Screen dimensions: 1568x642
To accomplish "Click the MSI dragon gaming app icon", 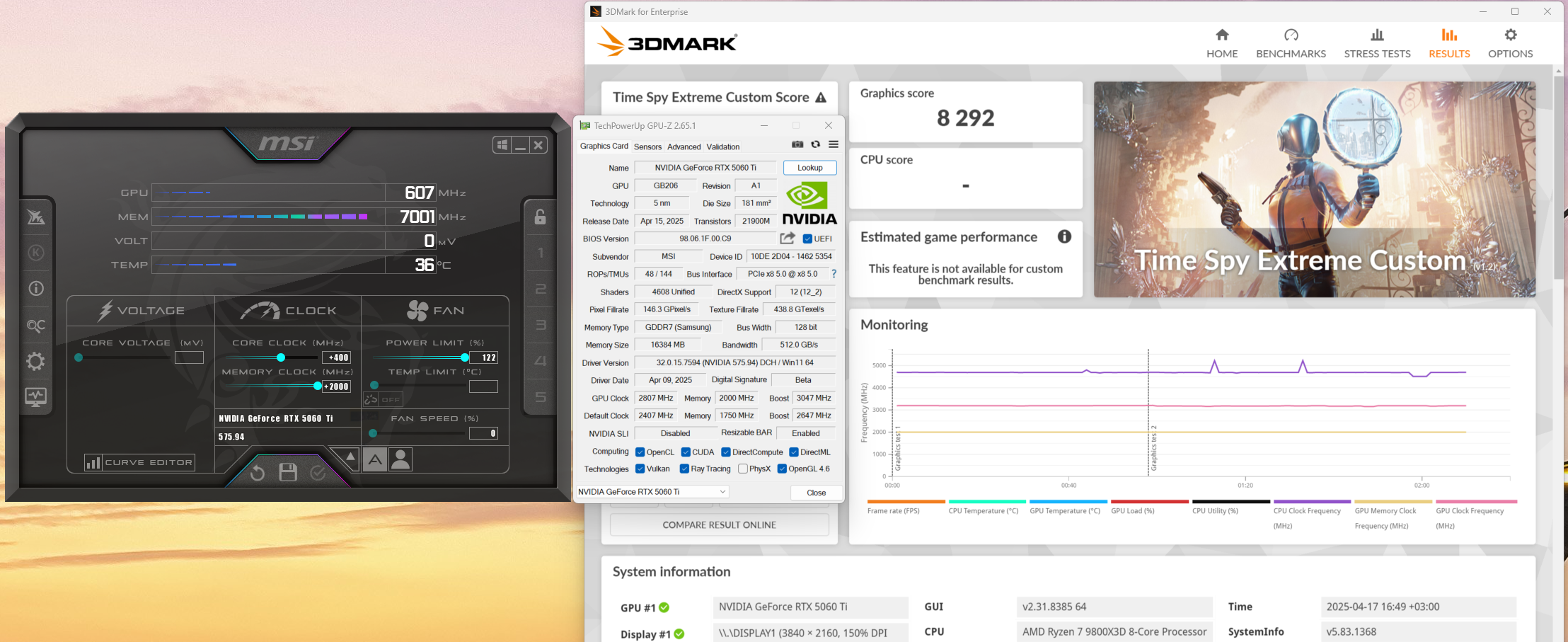I will 35,217.
